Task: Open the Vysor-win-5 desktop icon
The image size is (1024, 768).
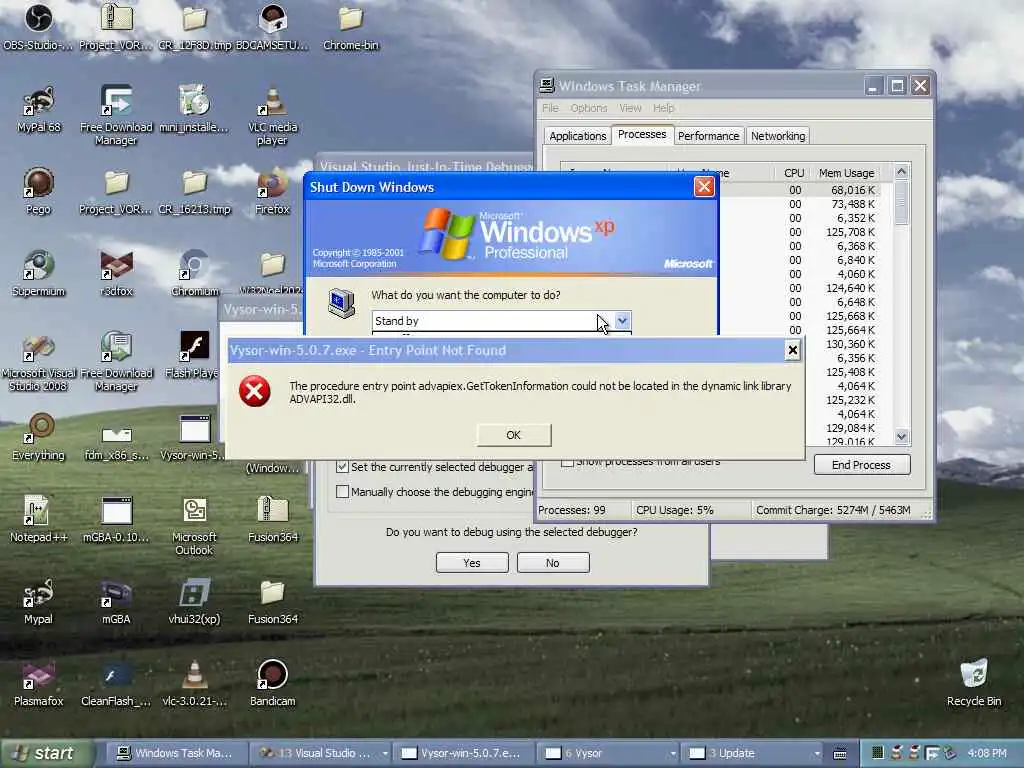Action: click(193, 437)
